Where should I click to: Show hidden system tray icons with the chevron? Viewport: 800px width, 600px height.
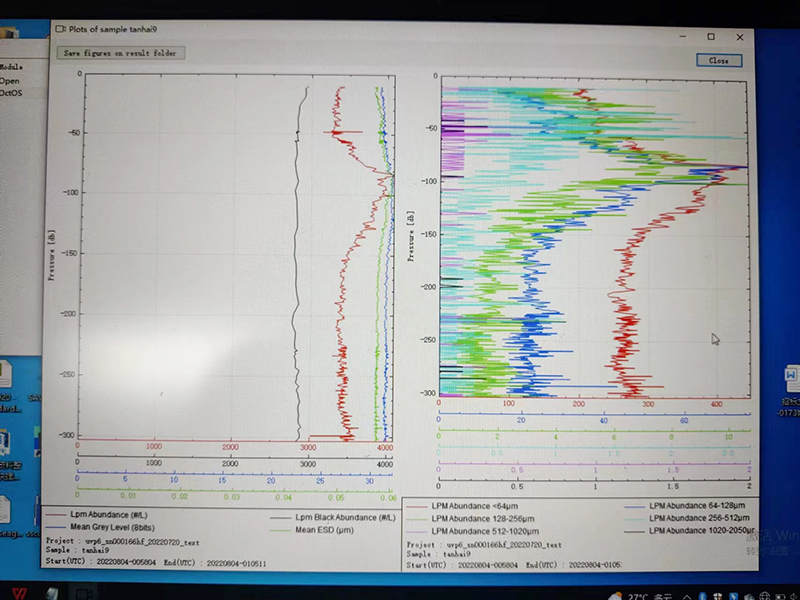[687, 597]
